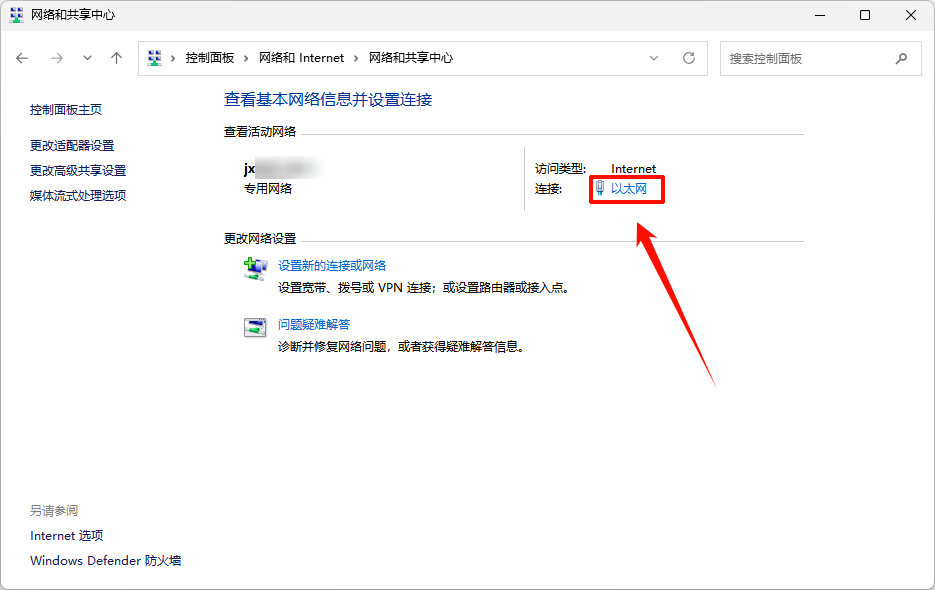Viewport: 935px width, 590px height.
Task: Click the search magnifier icon
Action: [901, 58]
